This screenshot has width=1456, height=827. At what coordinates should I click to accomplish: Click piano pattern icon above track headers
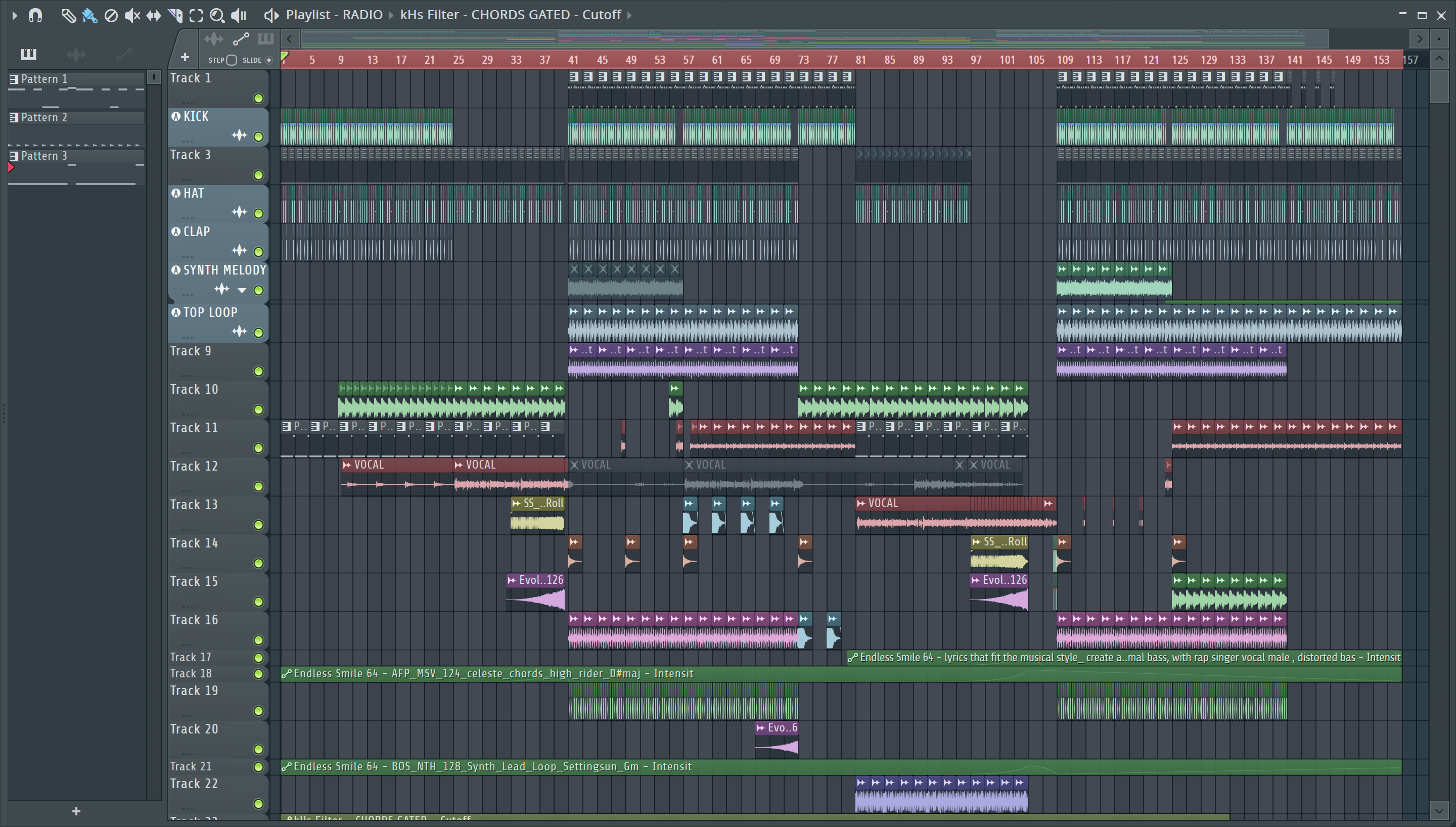(266, 38)
